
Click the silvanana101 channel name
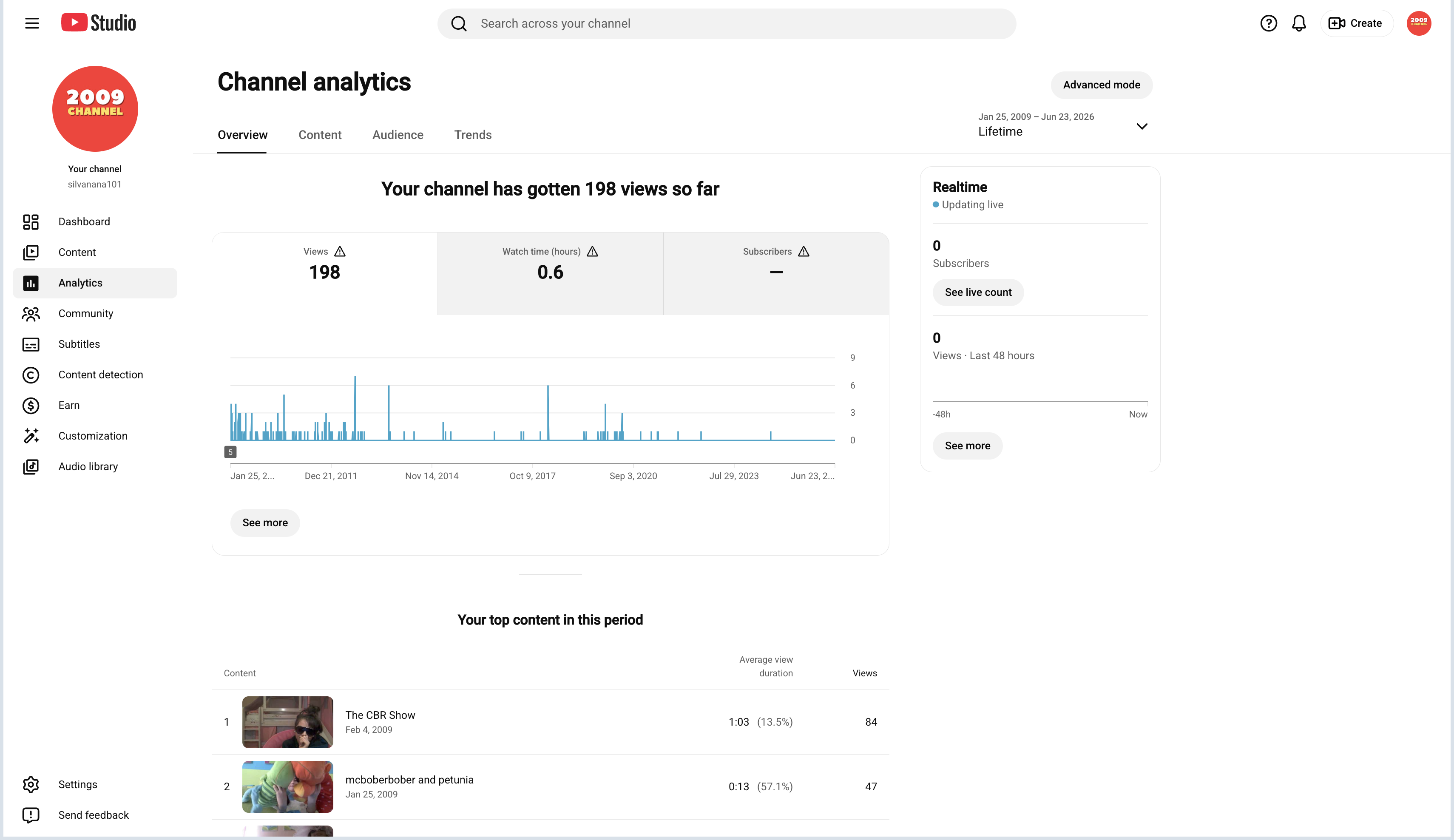coord(95,184)
